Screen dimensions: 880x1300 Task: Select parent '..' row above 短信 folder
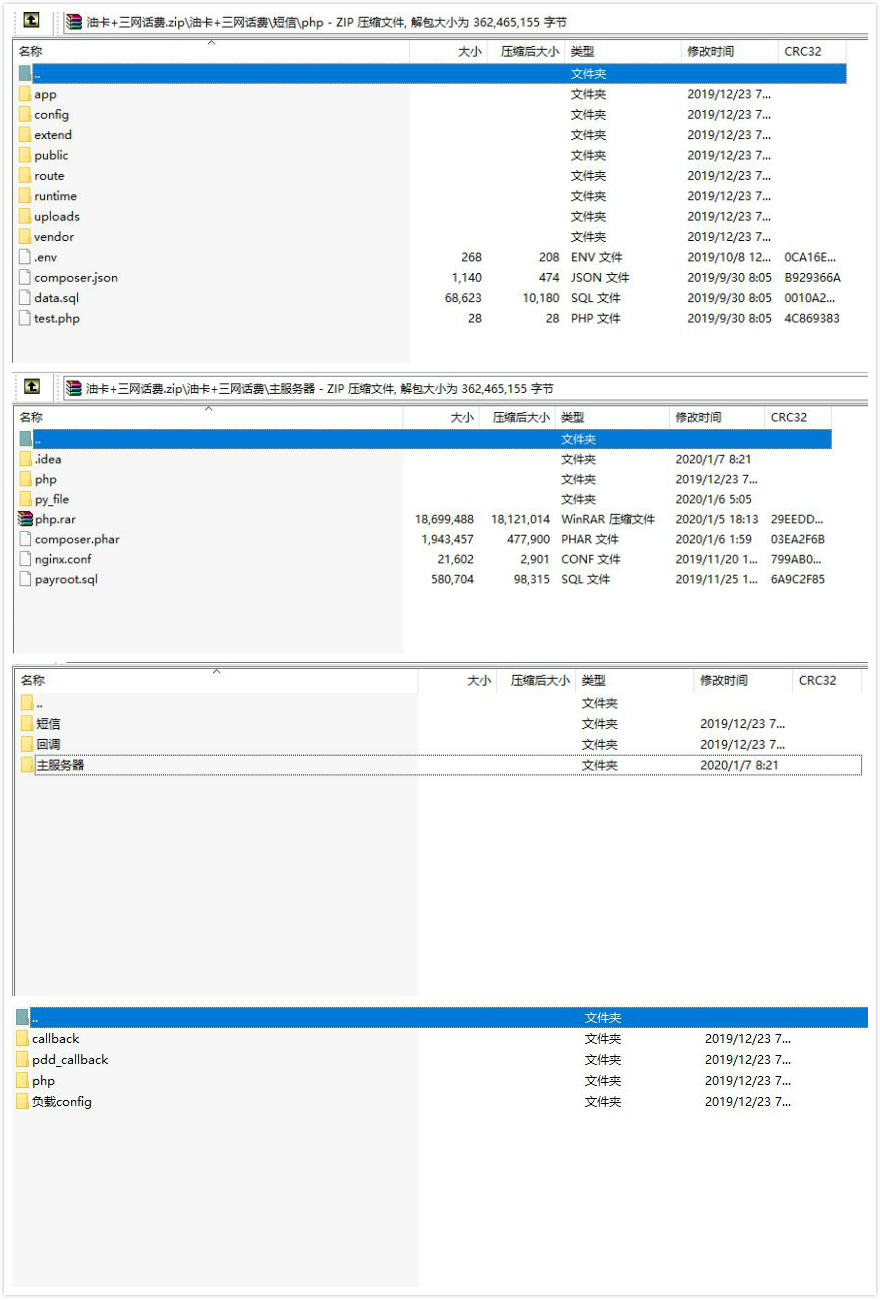pos(440,703)
